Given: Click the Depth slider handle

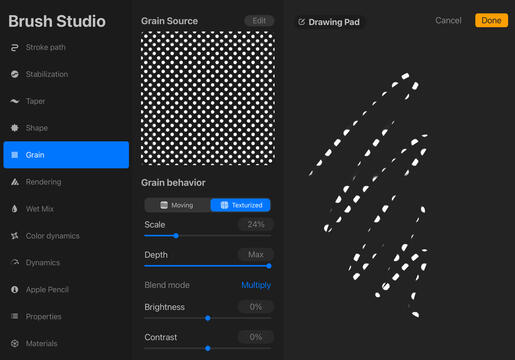Looking at the screenshot, I should [269, 266].
